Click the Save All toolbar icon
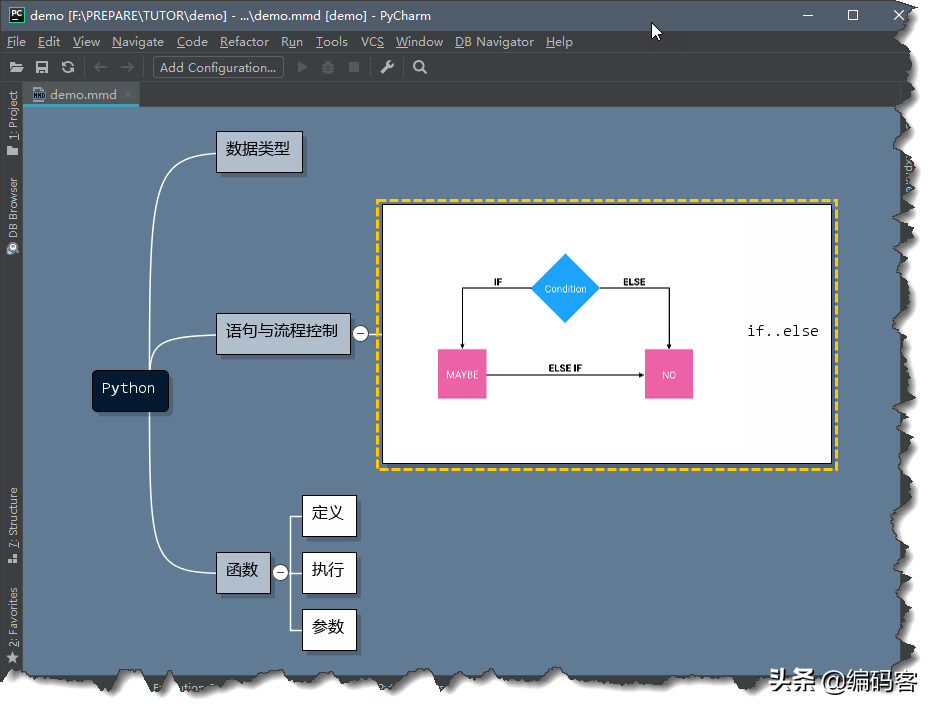Image resolution: width=938 pixels, height=713 pixels. (x=42, y=67)
